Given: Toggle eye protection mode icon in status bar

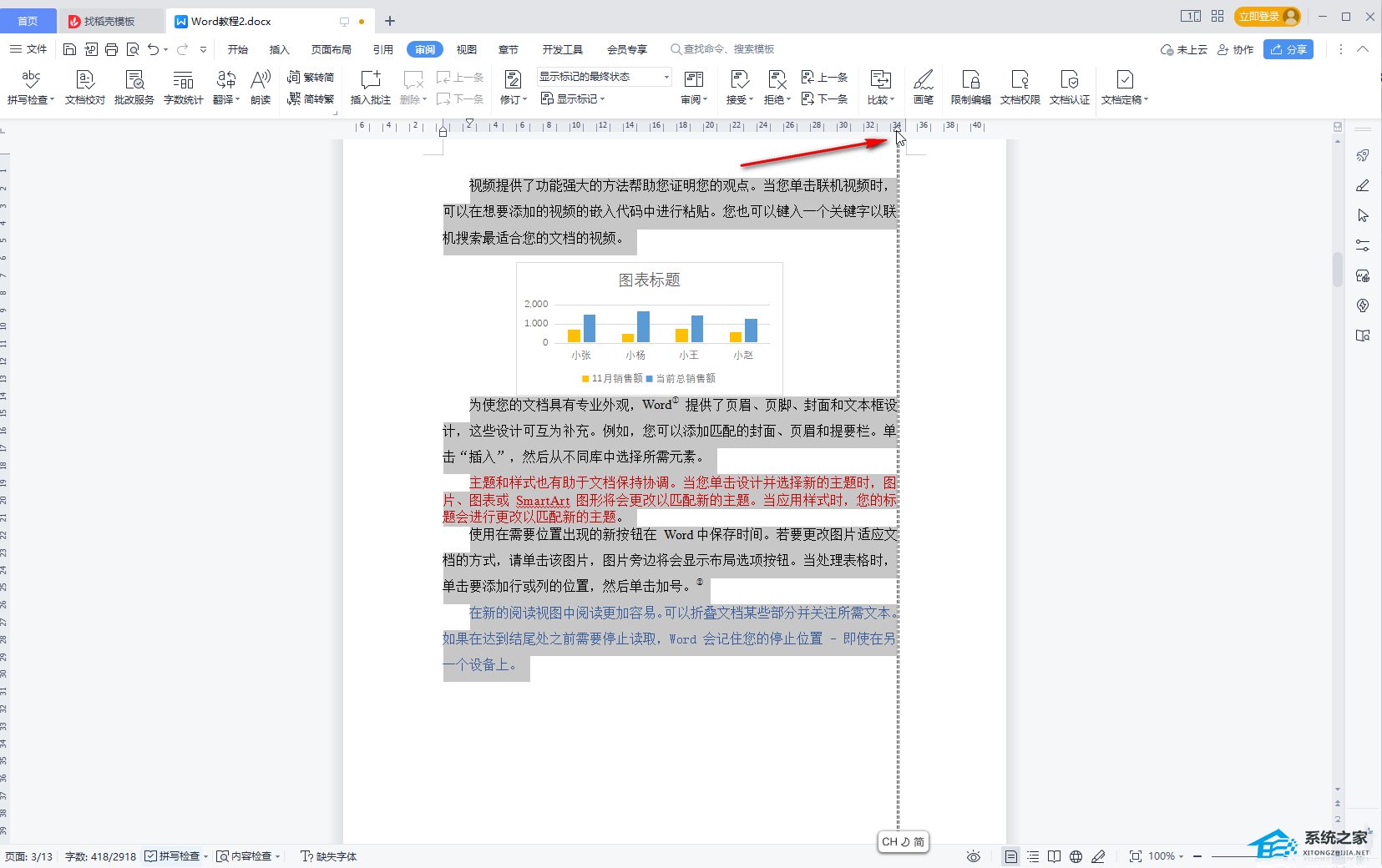Looking at the screenshot, I should 973,856.
